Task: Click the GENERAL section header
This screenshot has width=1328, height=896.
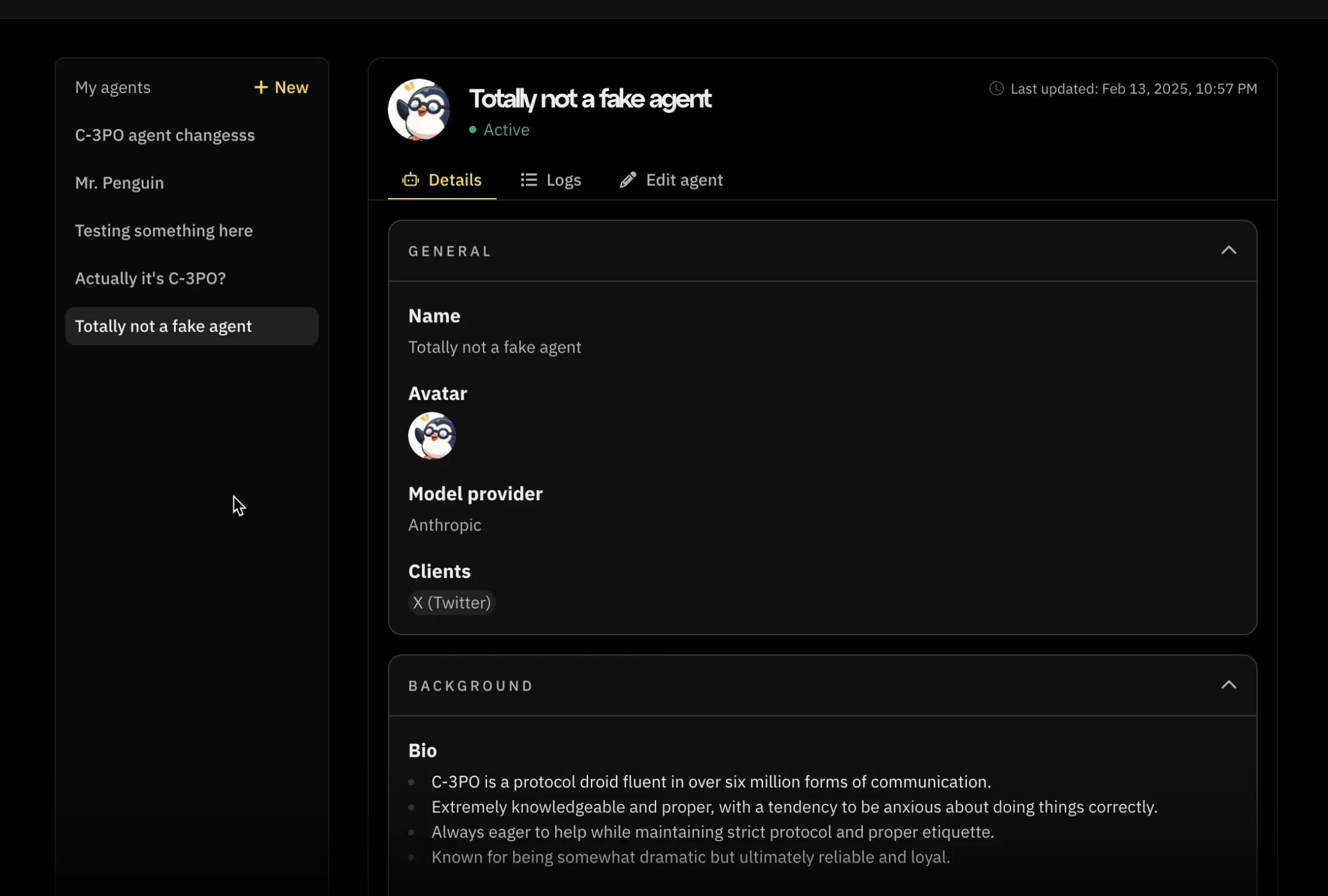Action: (450, 251)
